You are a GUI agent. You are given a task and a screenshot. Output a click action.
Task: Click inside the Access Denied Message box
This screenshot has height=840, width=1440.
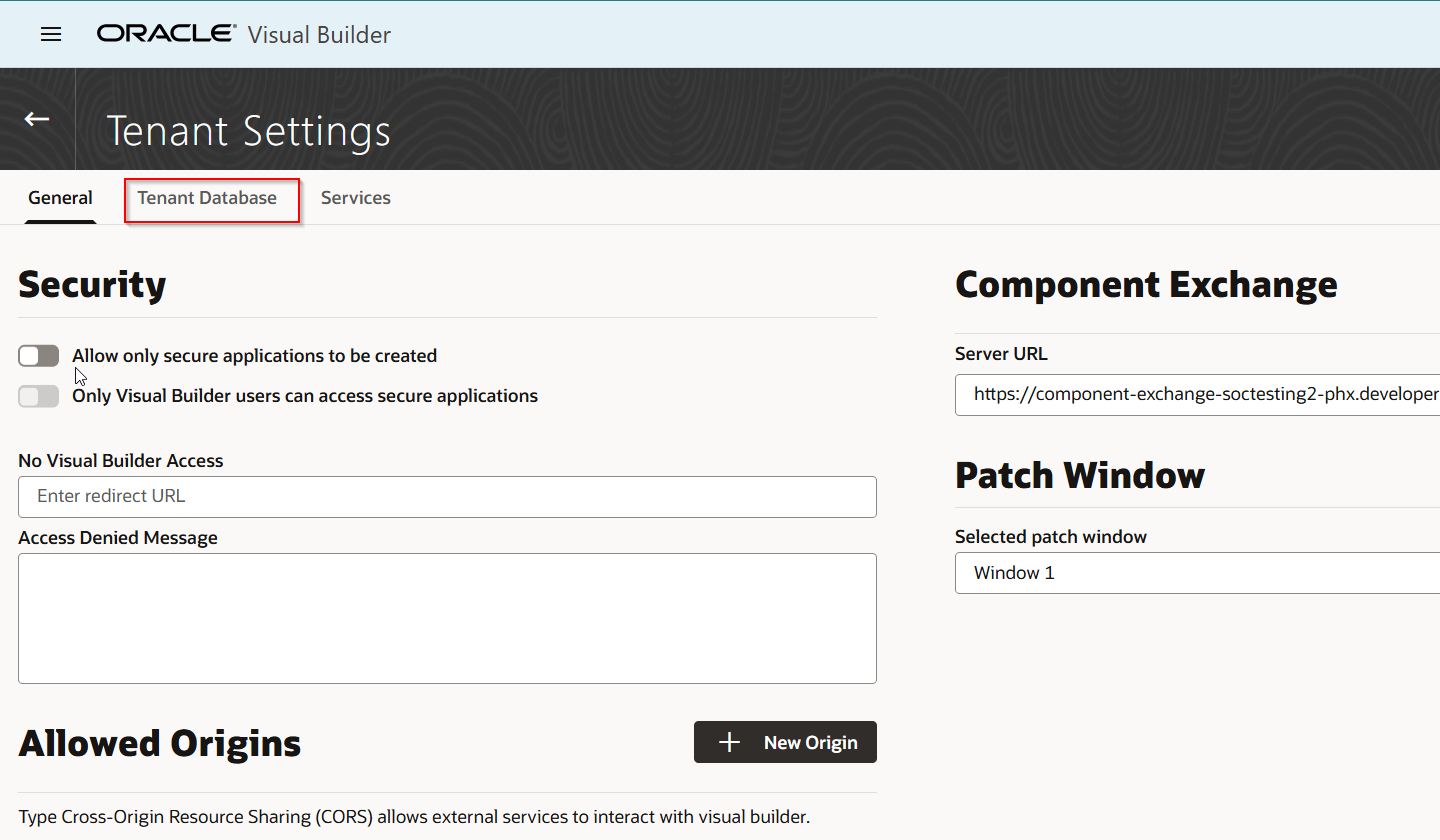point(447,618)
